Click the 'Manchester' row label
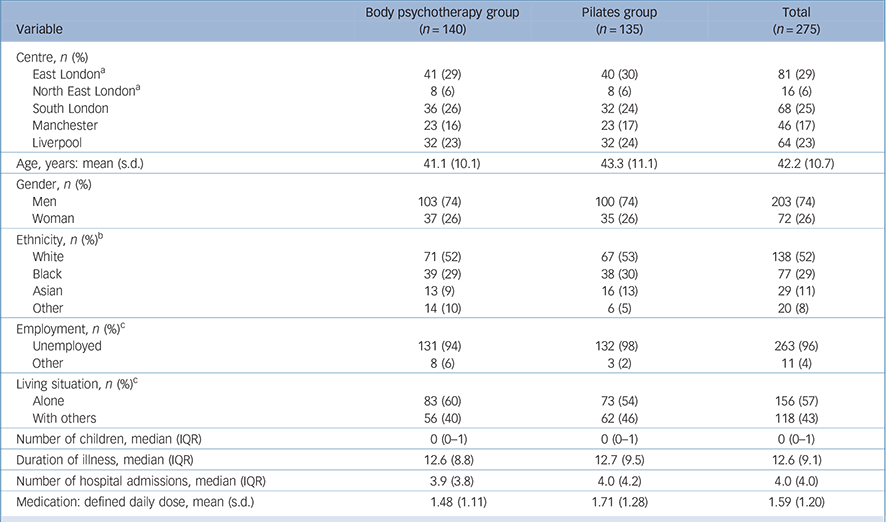886x522 pixels. [x=65, y=124]
